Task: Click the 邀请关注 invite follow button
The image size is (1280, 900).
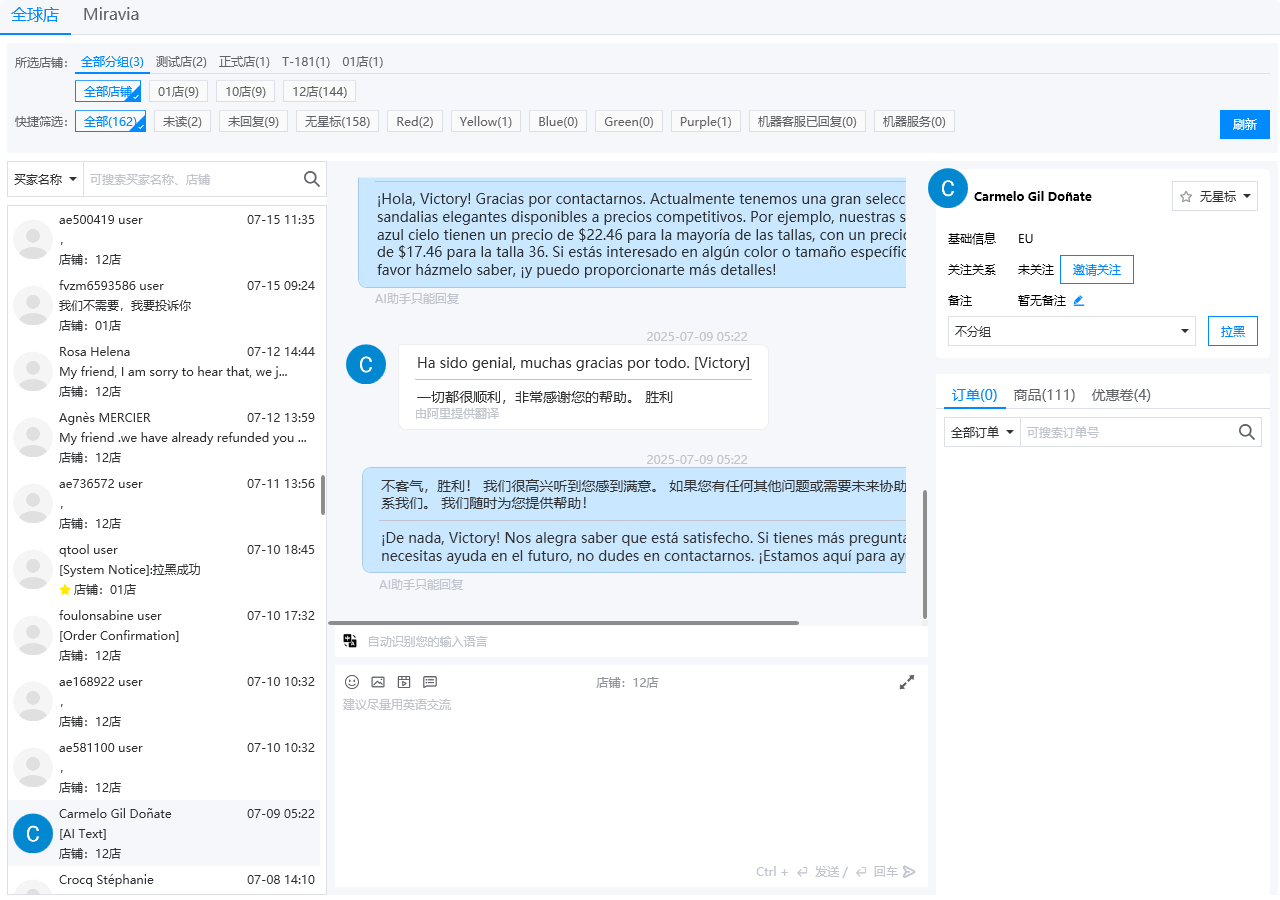Action: [x=1096, y=270]
